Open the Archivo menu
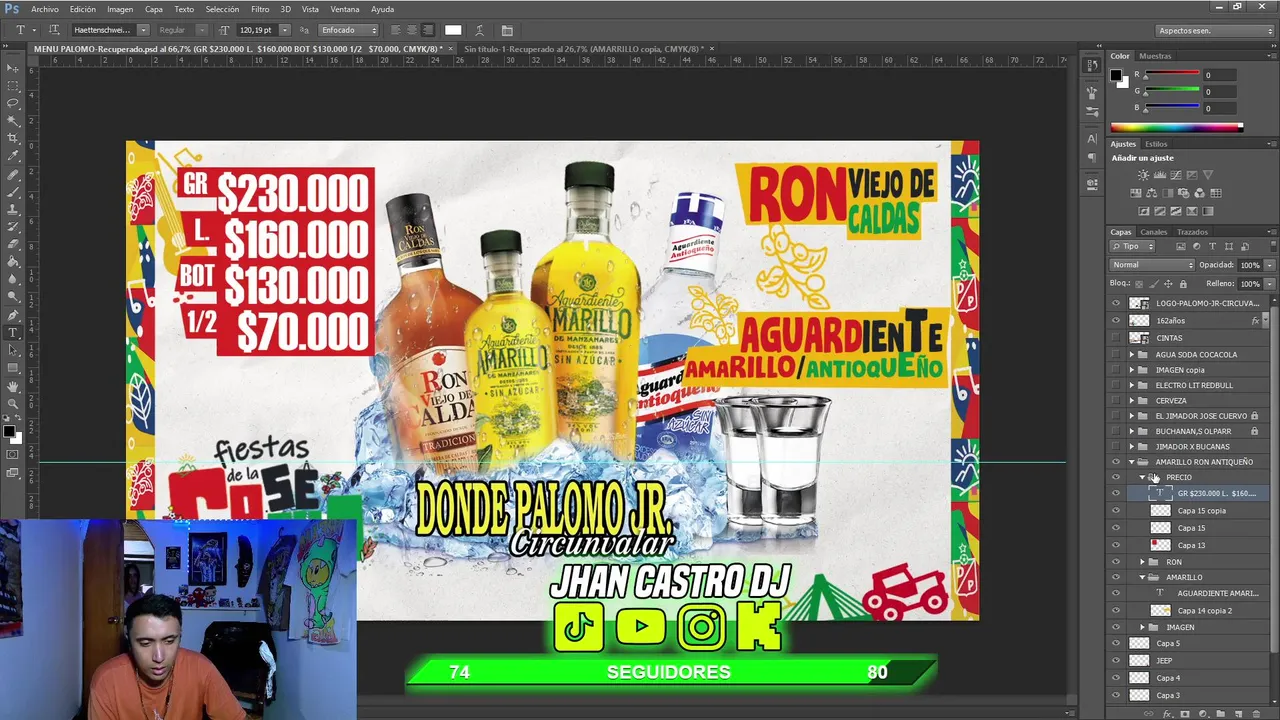This screenshot has height=720, width=1280. (x=45, y=9)
